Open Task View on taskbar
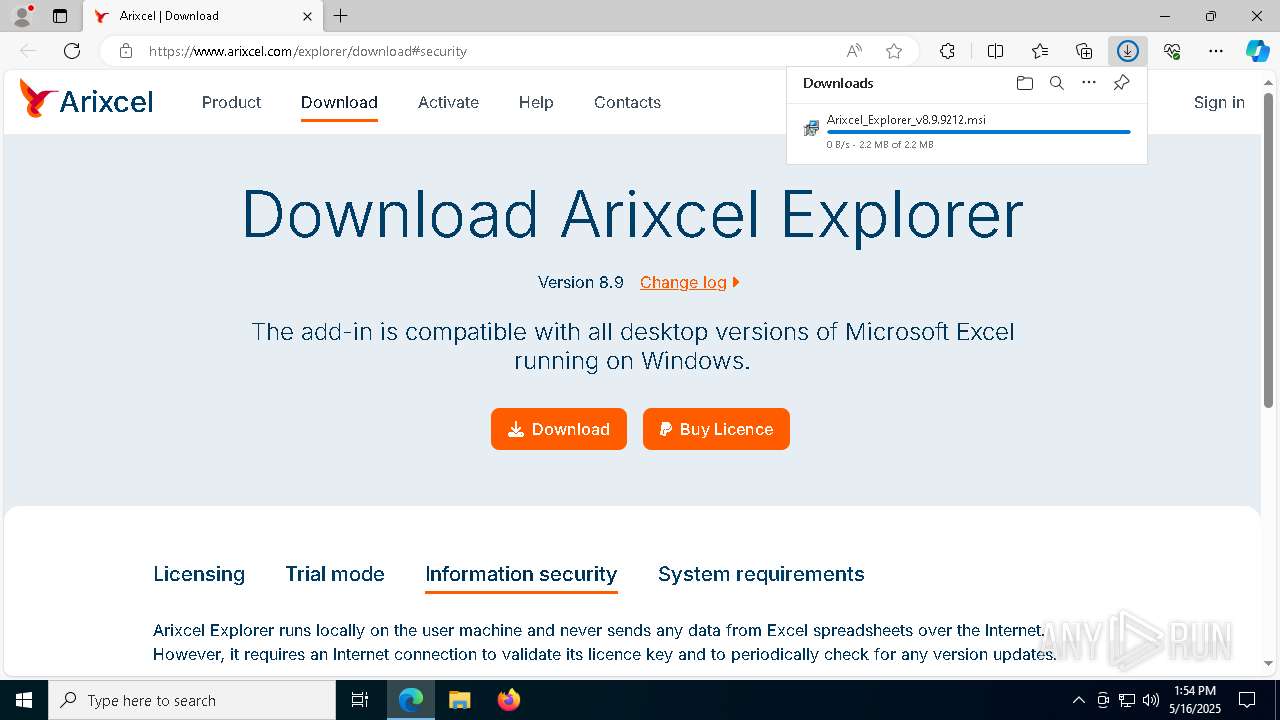 360,700
